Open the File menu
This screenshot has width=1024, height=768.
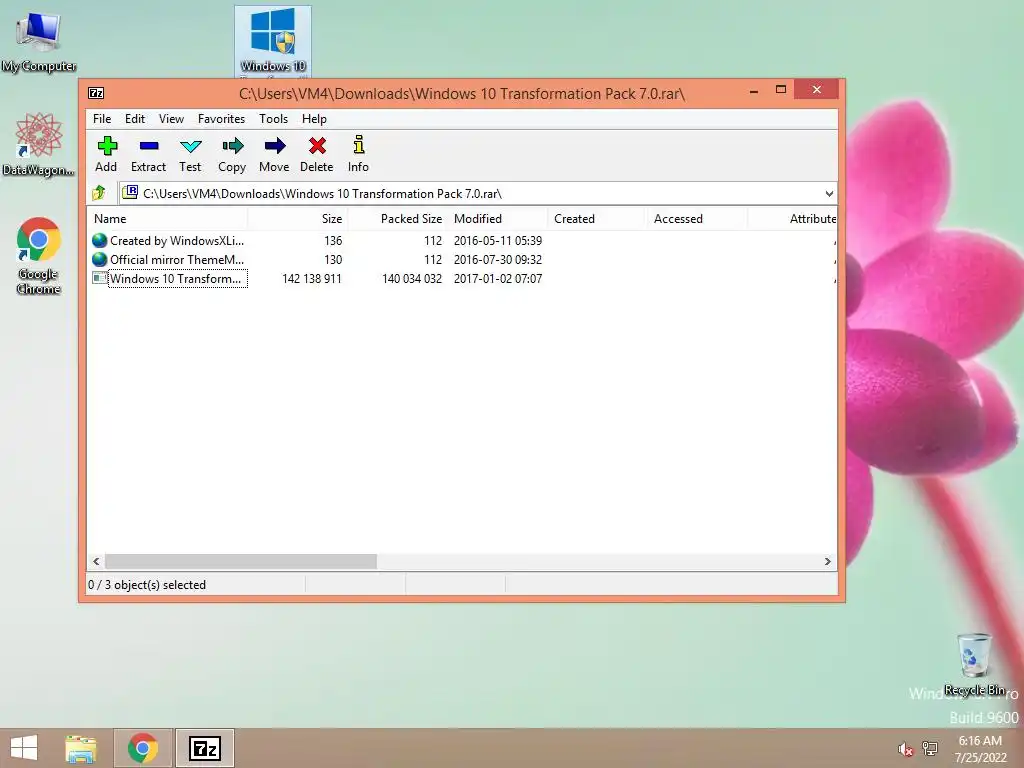tap(102, 119)
